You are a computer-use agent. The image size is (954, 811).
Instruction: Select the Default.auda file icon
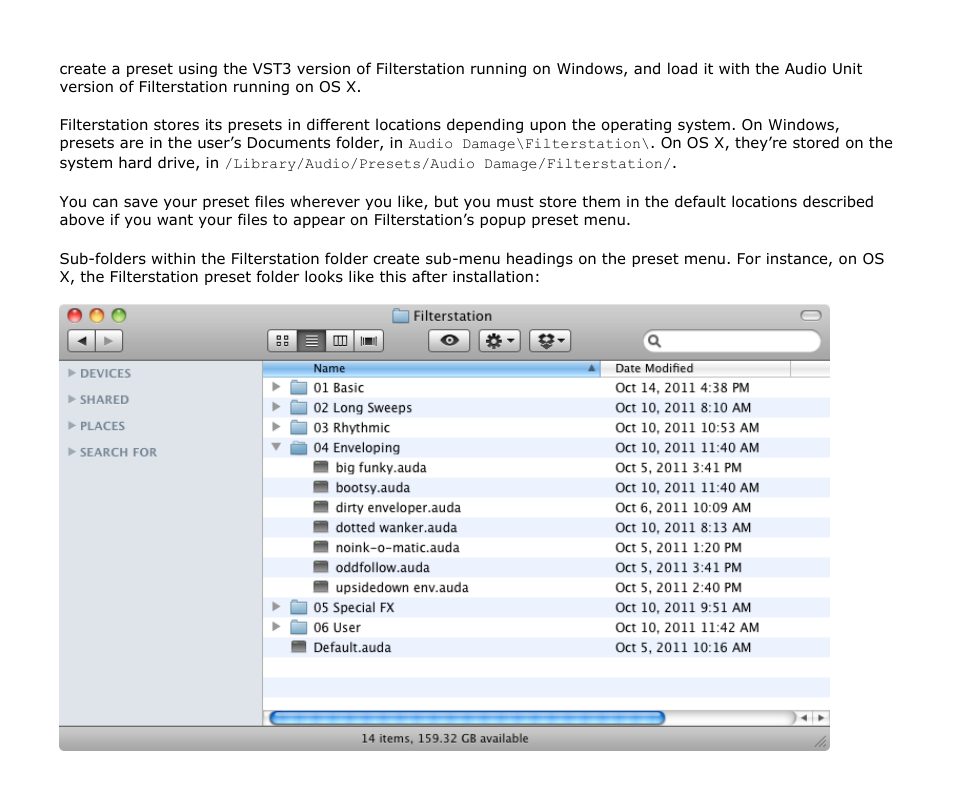pos(299,647)
